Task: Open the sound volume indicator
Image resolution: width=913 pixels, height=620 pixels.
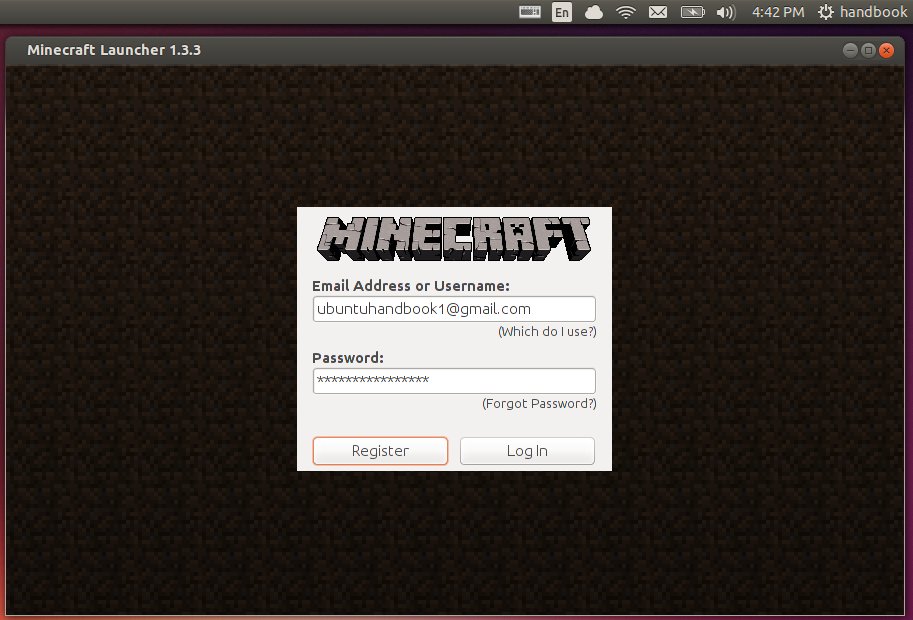Action: 726,12
